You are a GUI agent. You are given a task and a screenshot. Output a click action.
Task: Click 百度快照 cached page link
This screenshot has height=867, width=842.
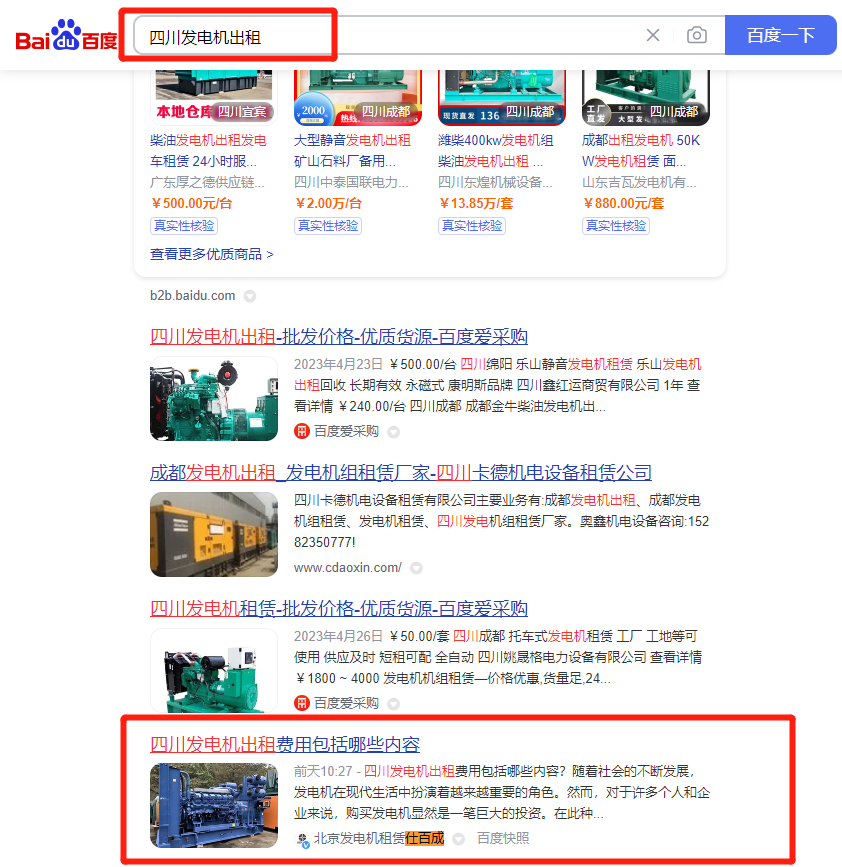click(503, 839)
